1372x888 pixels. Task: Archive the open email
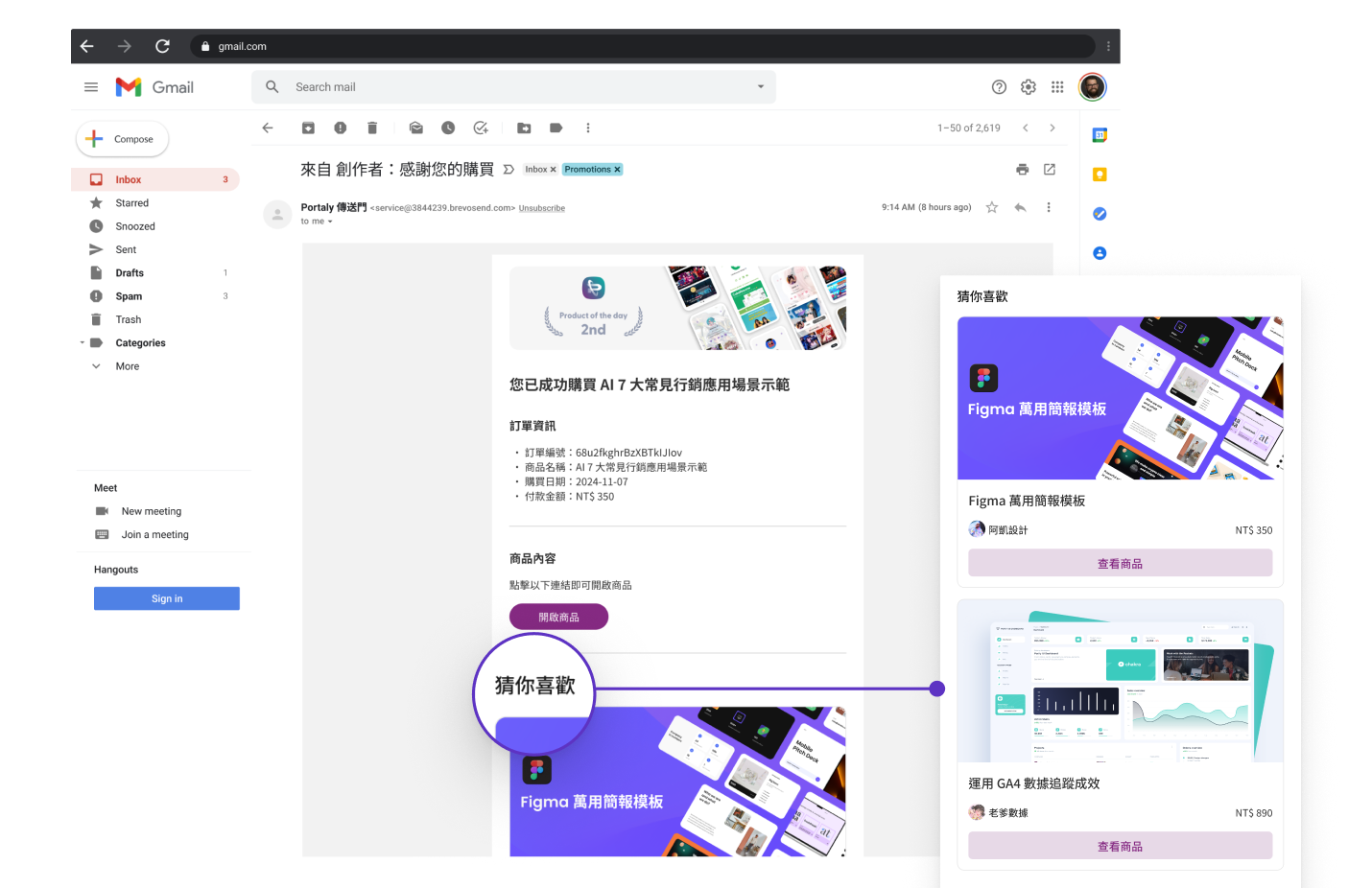click(x=308, y=128)
